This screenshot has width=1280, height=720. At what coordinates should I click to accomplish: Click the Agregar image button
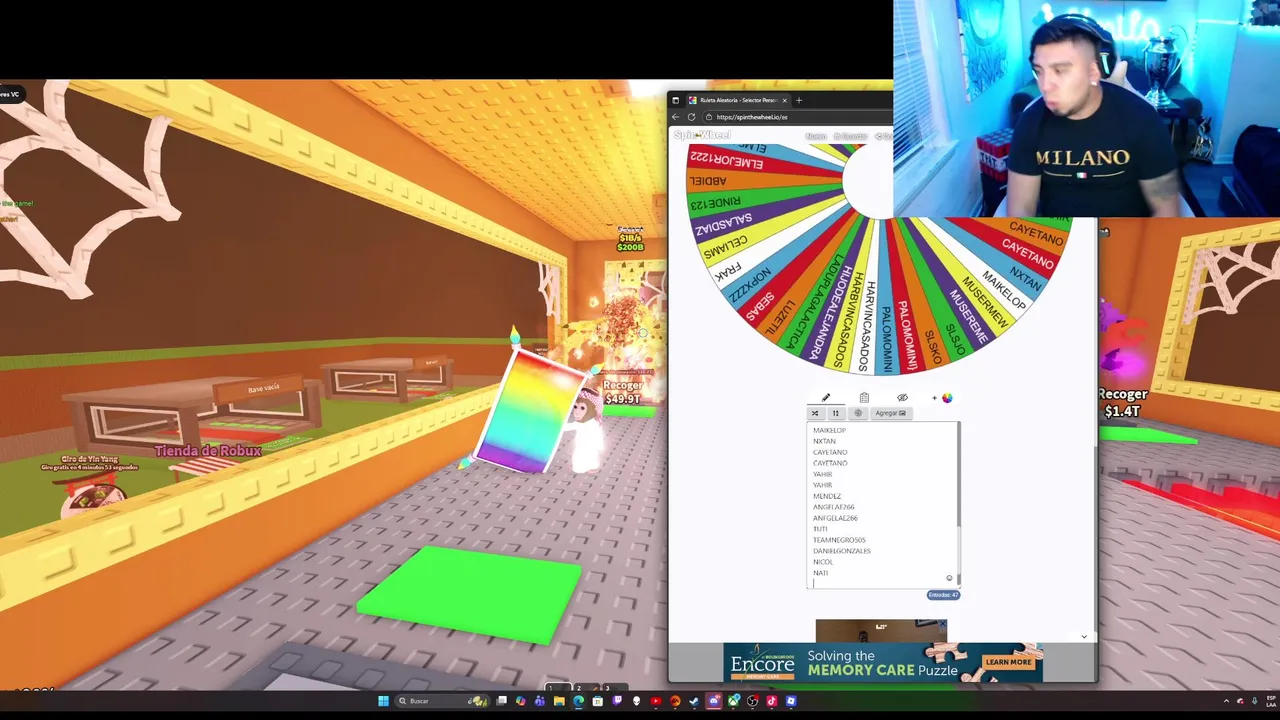pyautogui.click(x=890, y=413)
